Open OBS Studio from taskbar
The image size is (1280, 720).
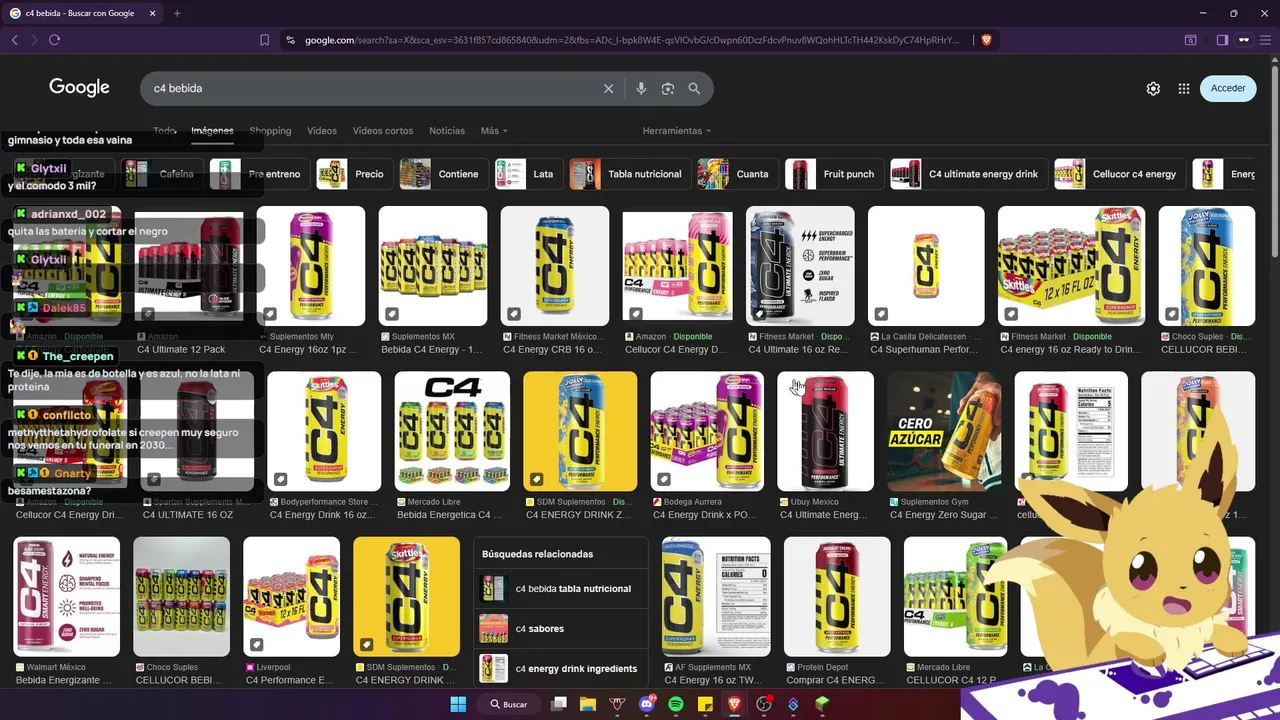(x=764, y=704)
